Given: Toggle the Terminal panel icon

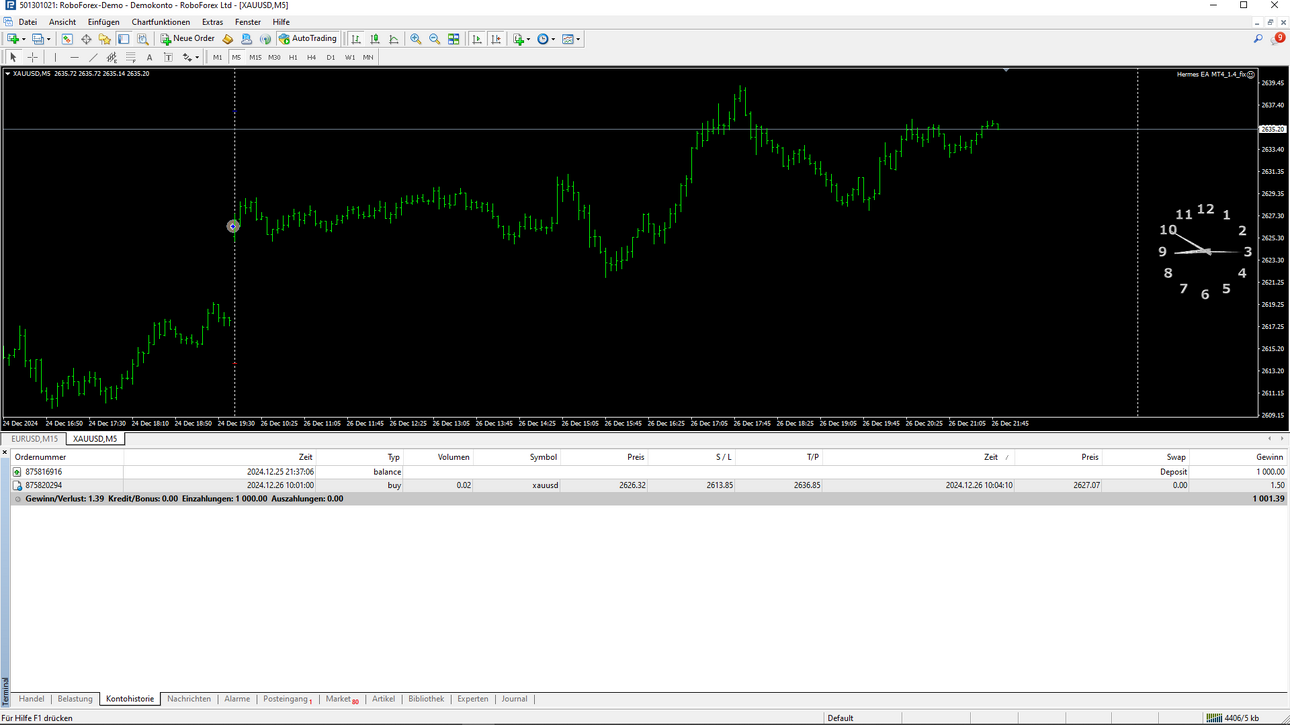Looking at the screenshot, I should click(x=124, y=39).
